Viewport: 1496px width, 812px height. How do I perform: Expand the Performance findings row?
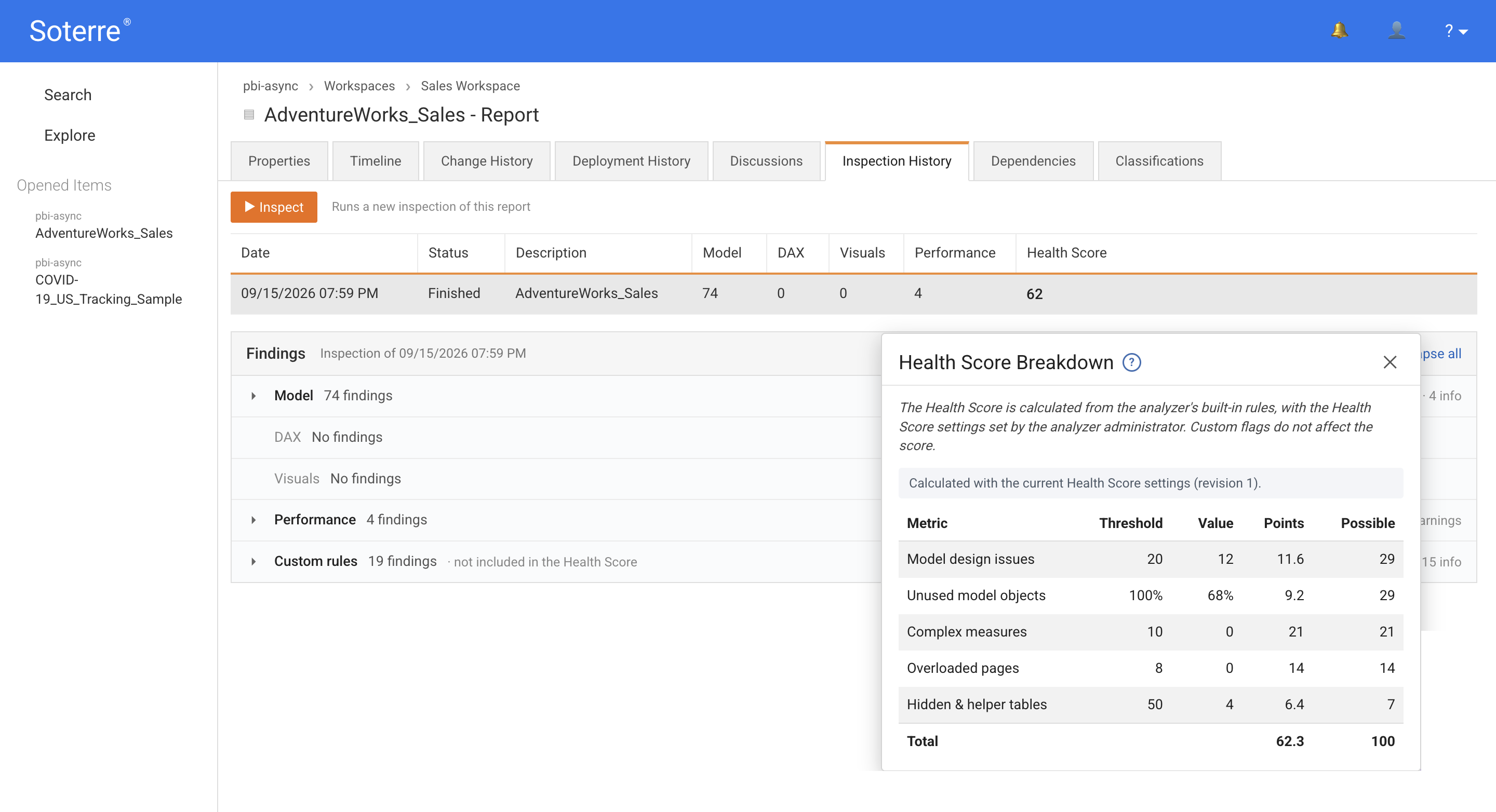coord(253,520)
